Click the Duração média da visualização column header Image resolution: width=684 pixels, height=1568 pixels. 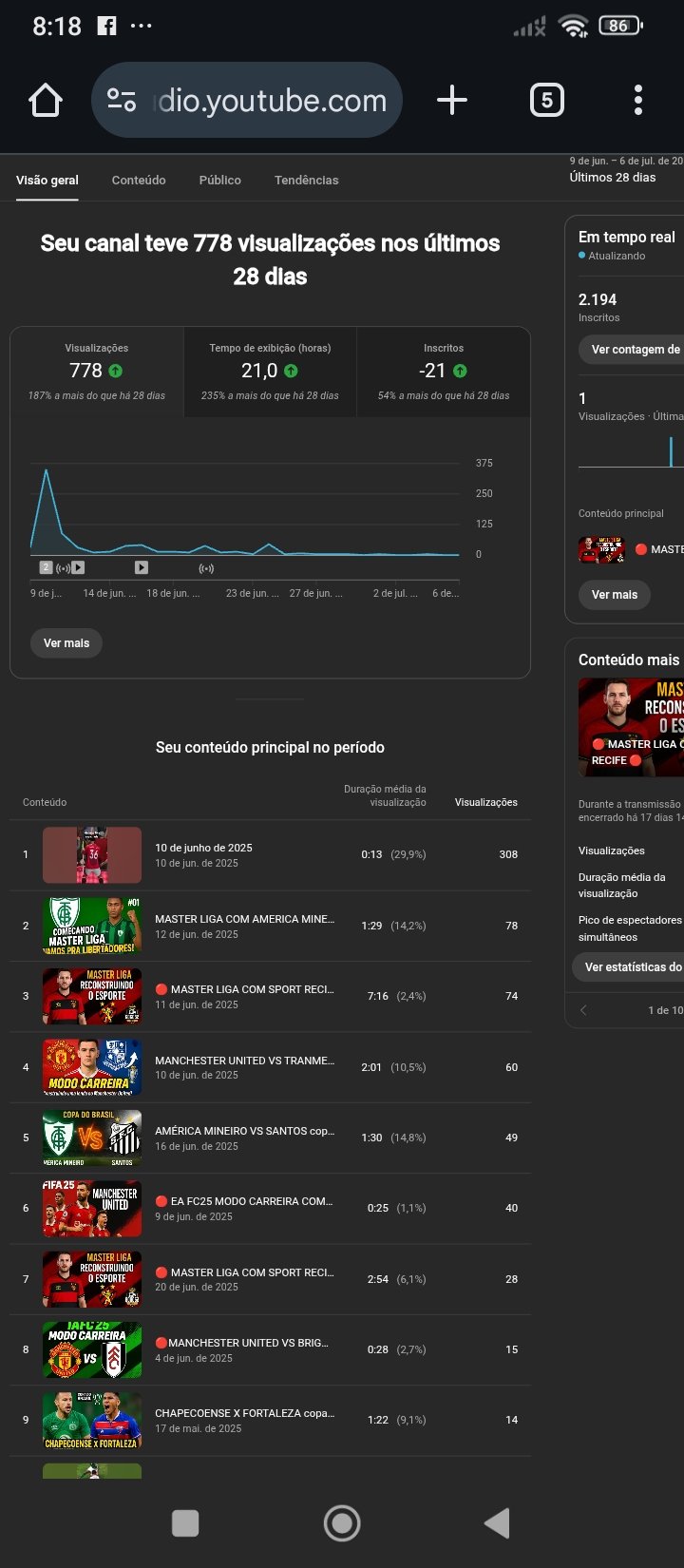point(385,795)
